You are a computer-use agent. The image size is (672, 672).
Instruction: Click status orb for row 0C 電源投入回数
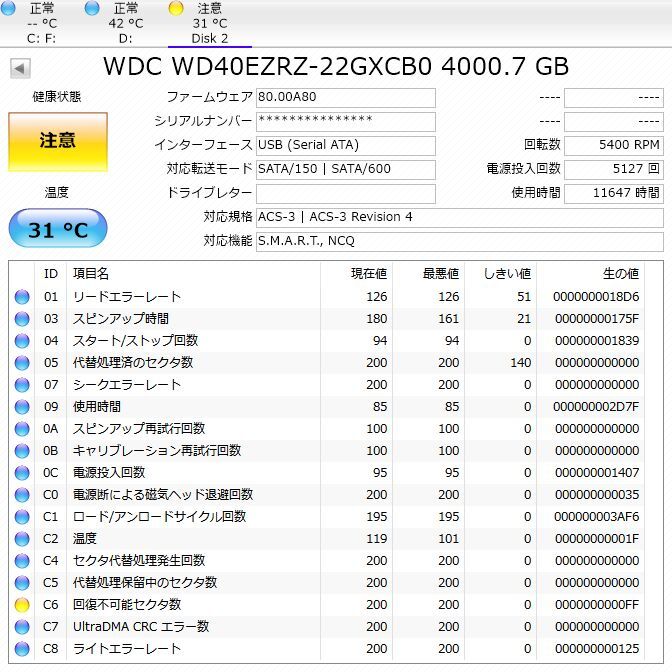pos(22,473)
